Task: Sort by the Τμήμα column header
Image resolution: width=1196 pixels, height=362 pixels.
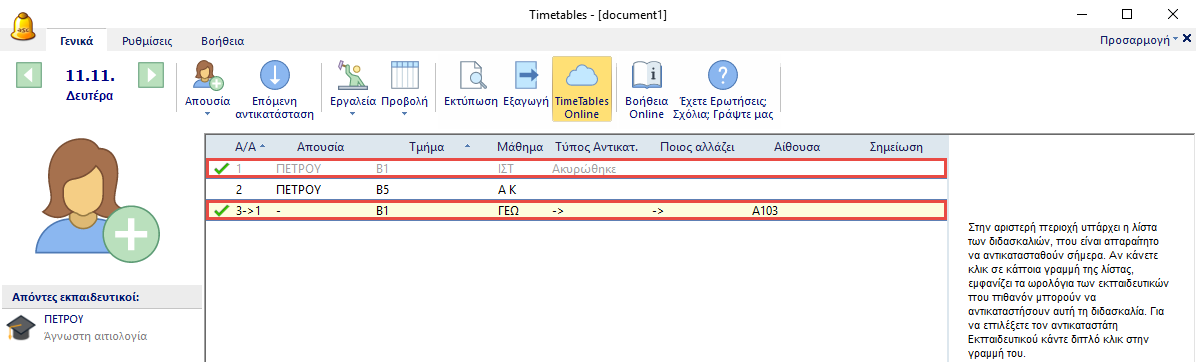Action: click(427, 147)
